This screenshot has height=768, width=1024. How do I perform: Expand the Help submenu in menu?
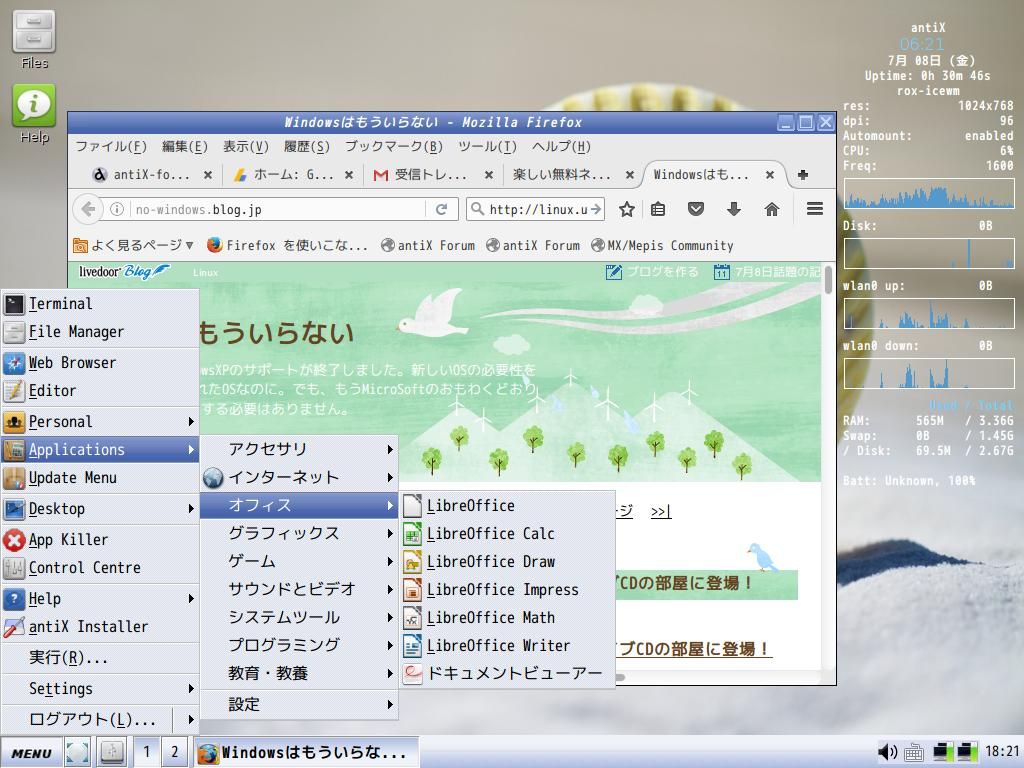100,598
